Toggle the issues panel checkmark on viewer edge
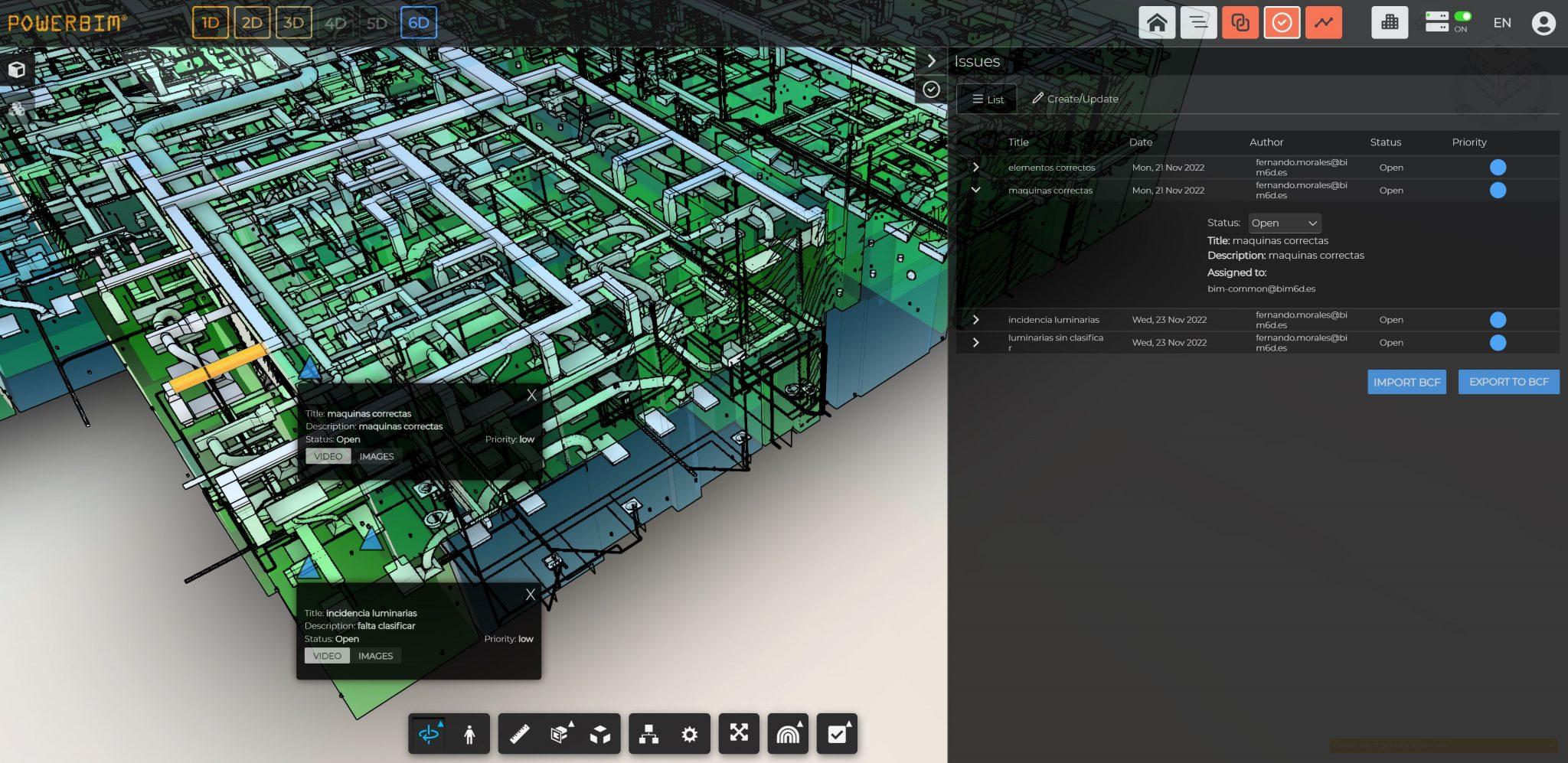1568x763 pixels. 932,90
